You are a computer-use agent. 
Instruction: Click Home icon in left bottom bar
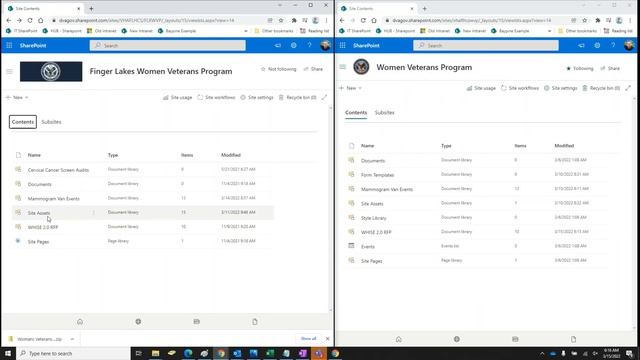coord(80,322)
